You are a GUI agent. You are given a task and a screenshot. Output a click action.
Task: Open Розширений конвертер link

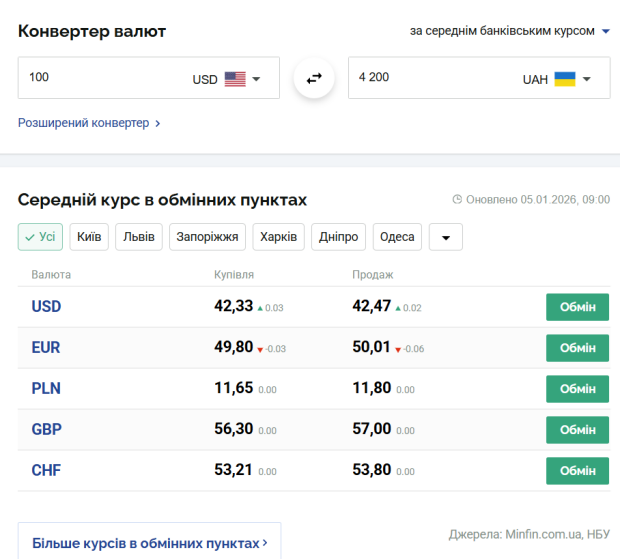(x=88, y=123)
